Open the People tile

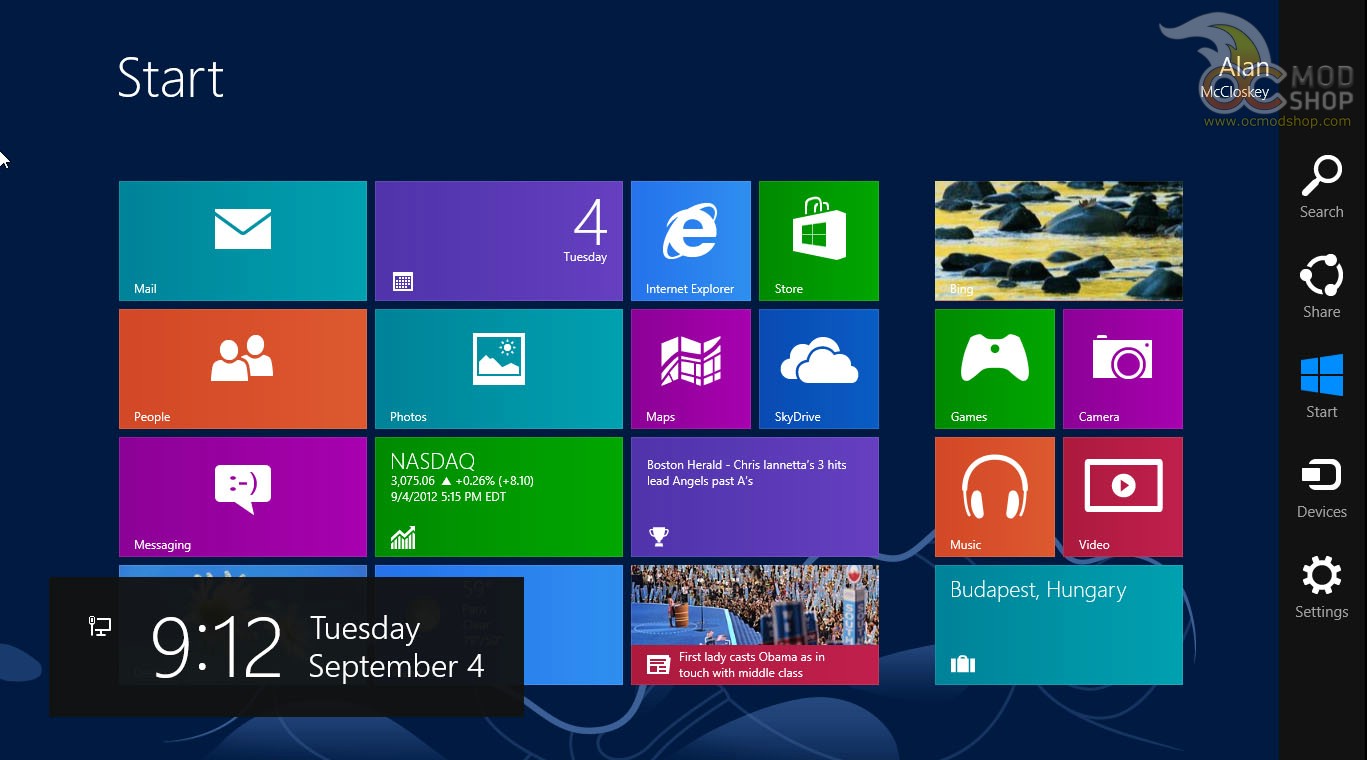tap(243, 369)
